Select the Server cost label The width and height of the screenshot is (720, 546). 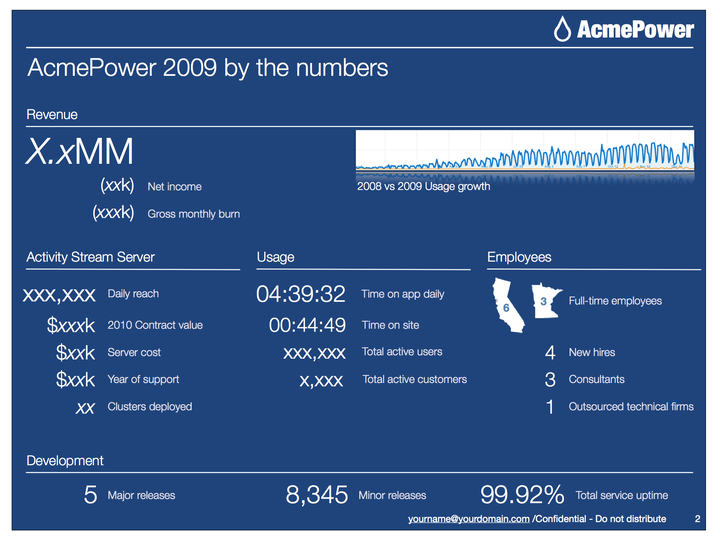point(134,352)
